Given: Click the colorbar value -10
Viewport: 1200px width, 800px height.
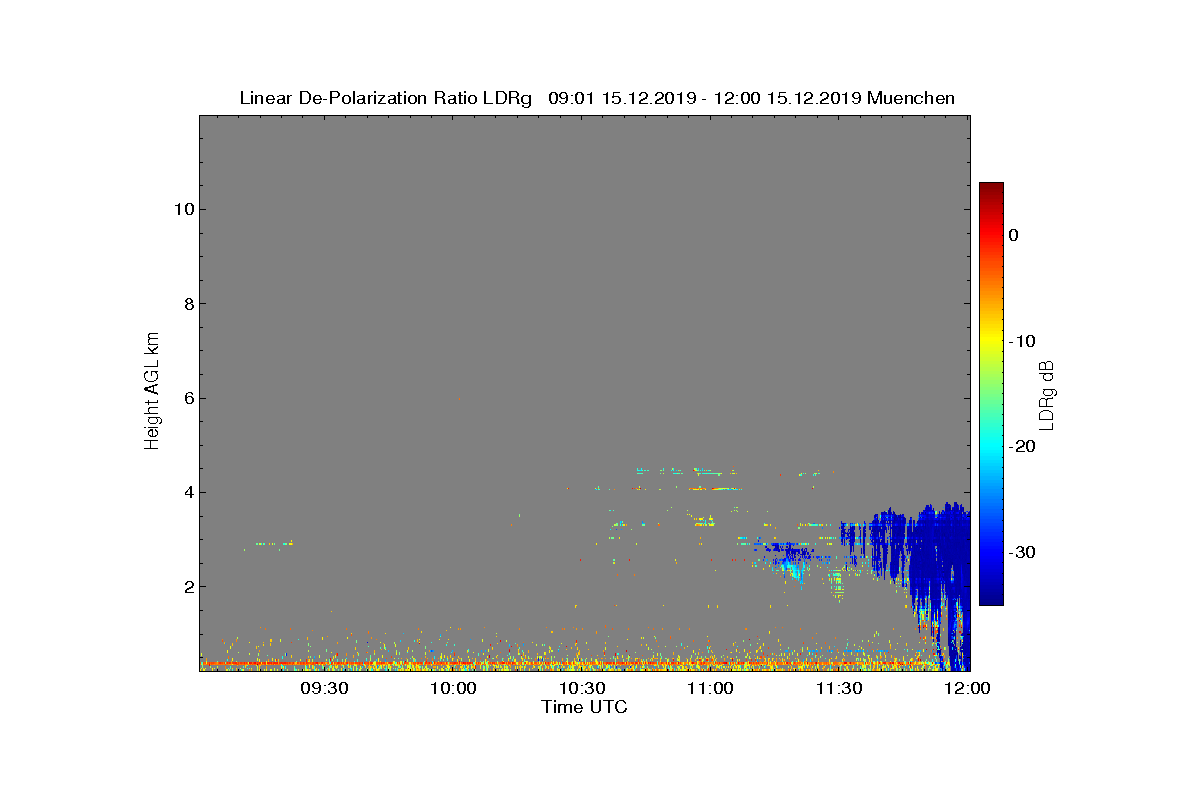Looking at the screenshot, I should tap(1022, 341).
